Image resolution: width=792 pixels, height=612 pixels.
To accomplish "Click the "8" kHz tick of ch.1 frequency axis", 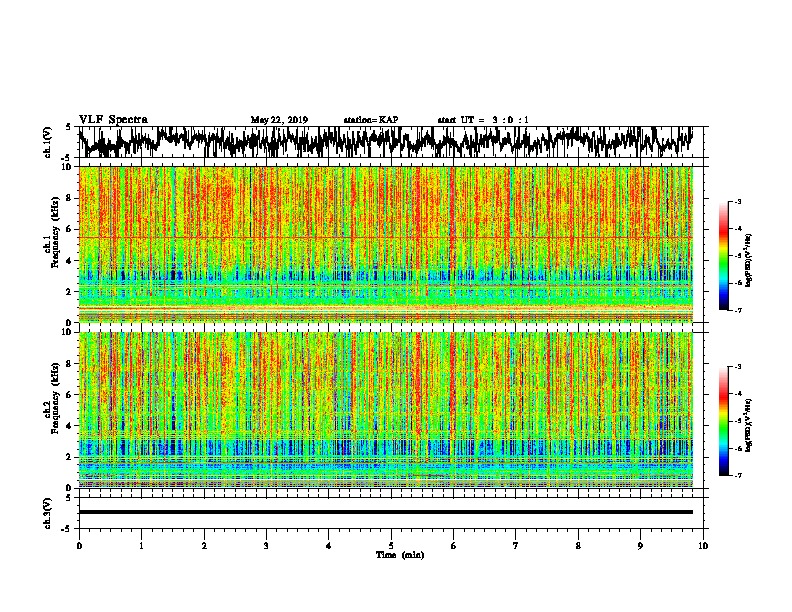I will coord(69,198).
